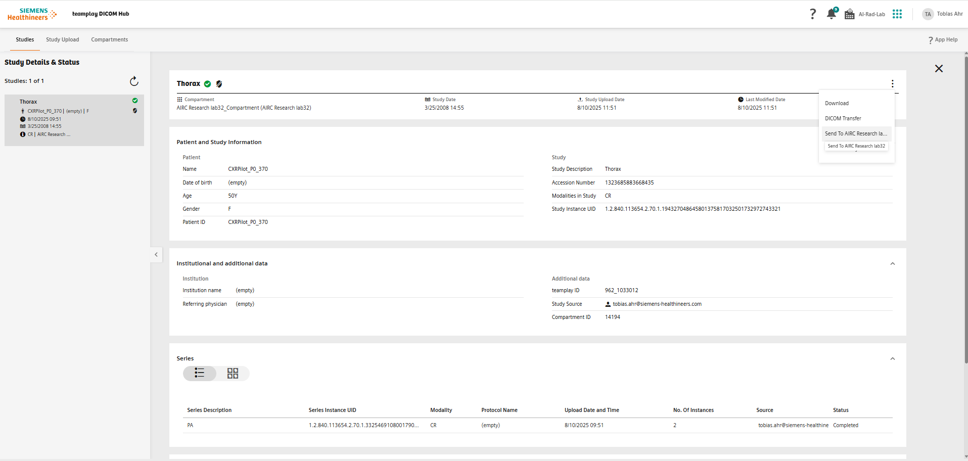This screenshot has width=968, height=461.
Task: Open the three-dot study options menu
Action: (892, 84)
